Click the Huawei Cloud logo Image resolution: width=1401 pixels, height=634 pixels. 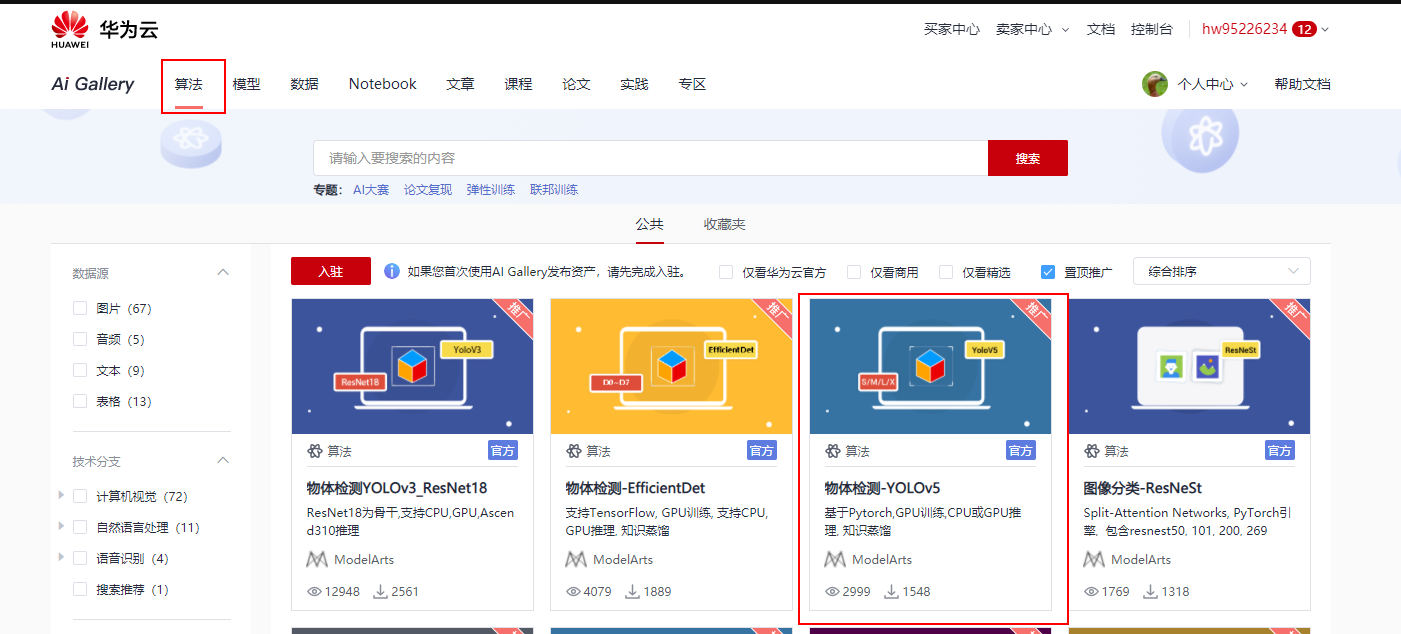tap(105, 30)
